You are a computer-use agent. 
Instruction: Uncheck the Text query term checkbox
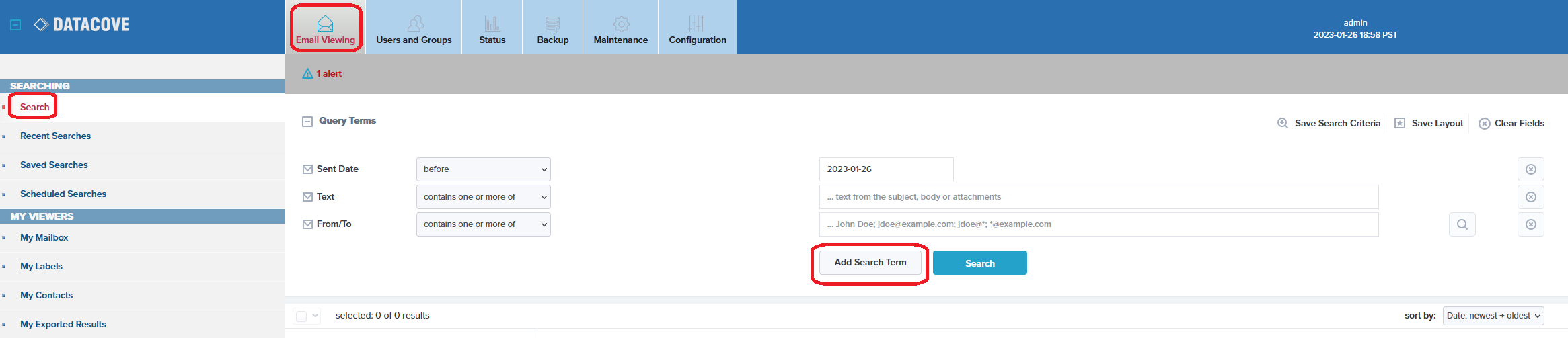point(307,197)
